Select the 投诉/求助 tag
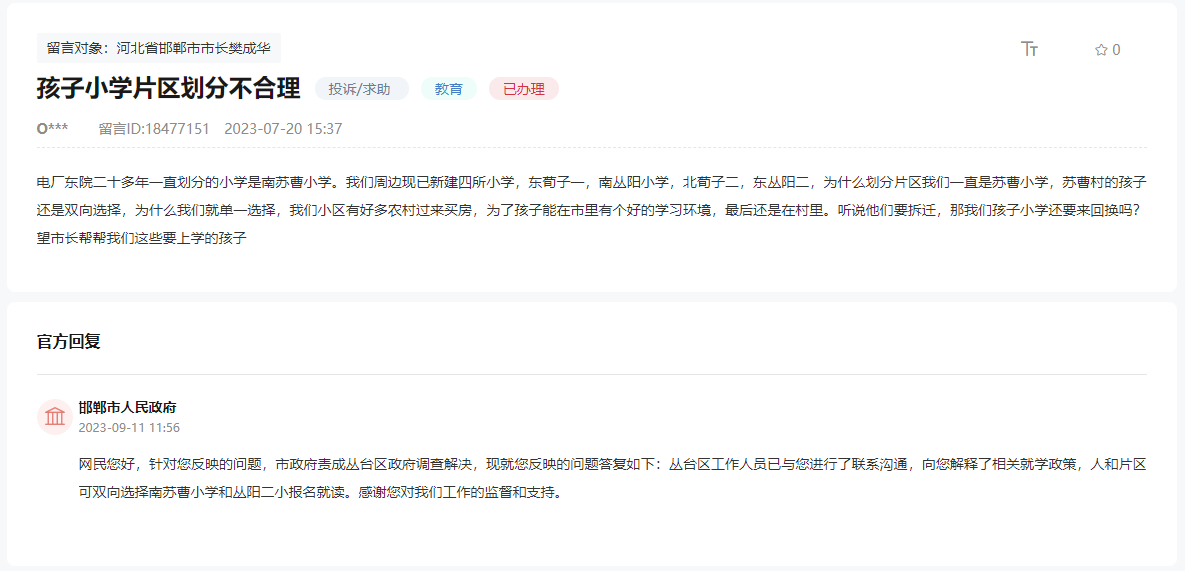 click(x=362, y=88)
